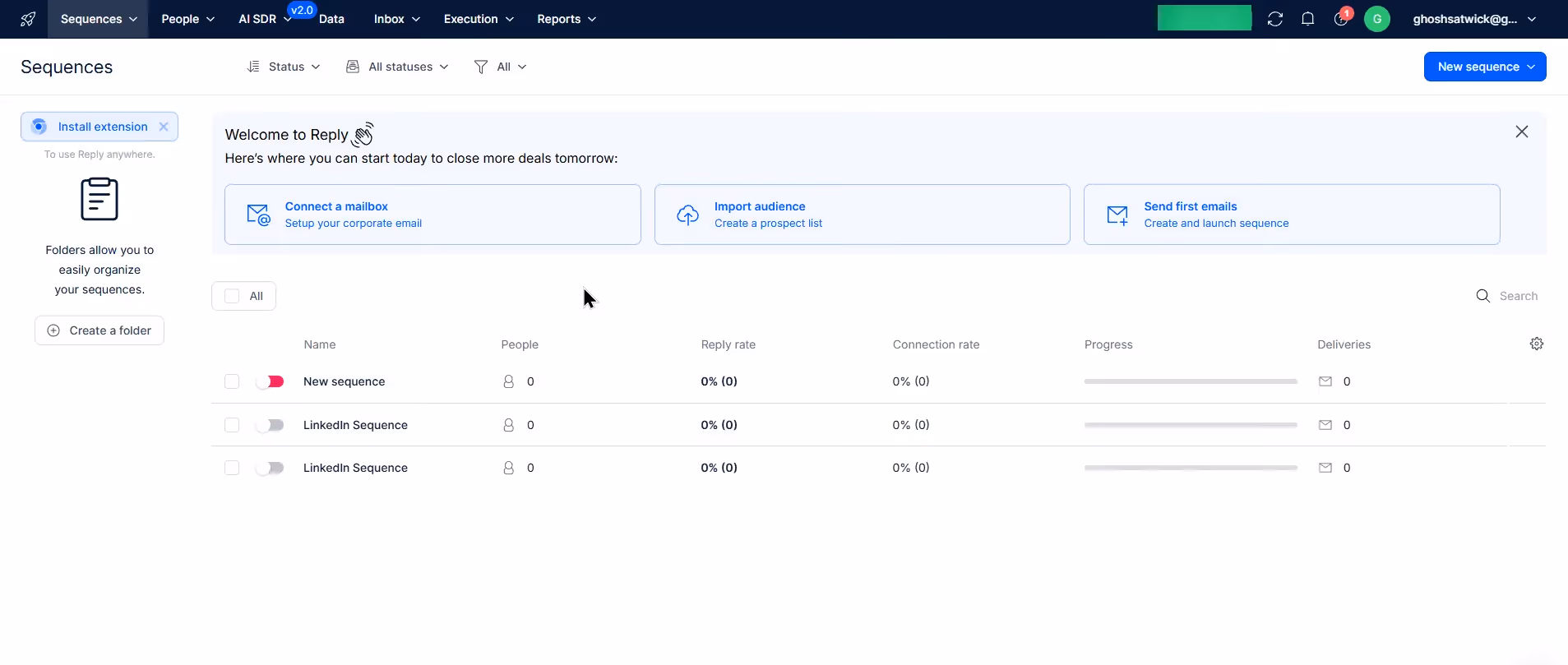Click the clipboard folder illustration
The height and width of the screenshot is (665, 1568).
tap(99, 199)
